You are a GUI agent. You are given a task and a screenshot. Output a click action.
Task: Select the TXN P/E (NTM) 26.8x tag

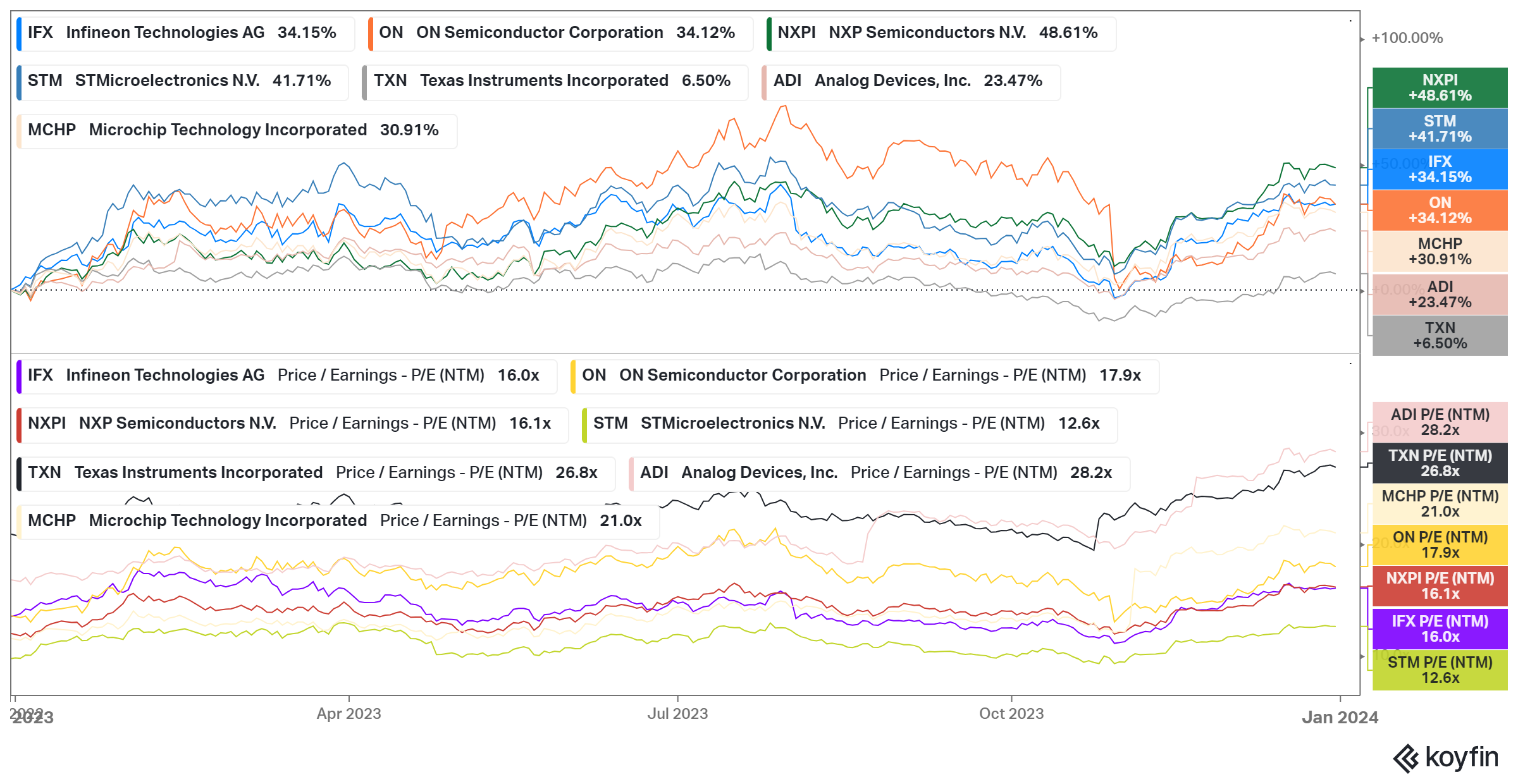pyautogui.click(x=1440, y=463)
